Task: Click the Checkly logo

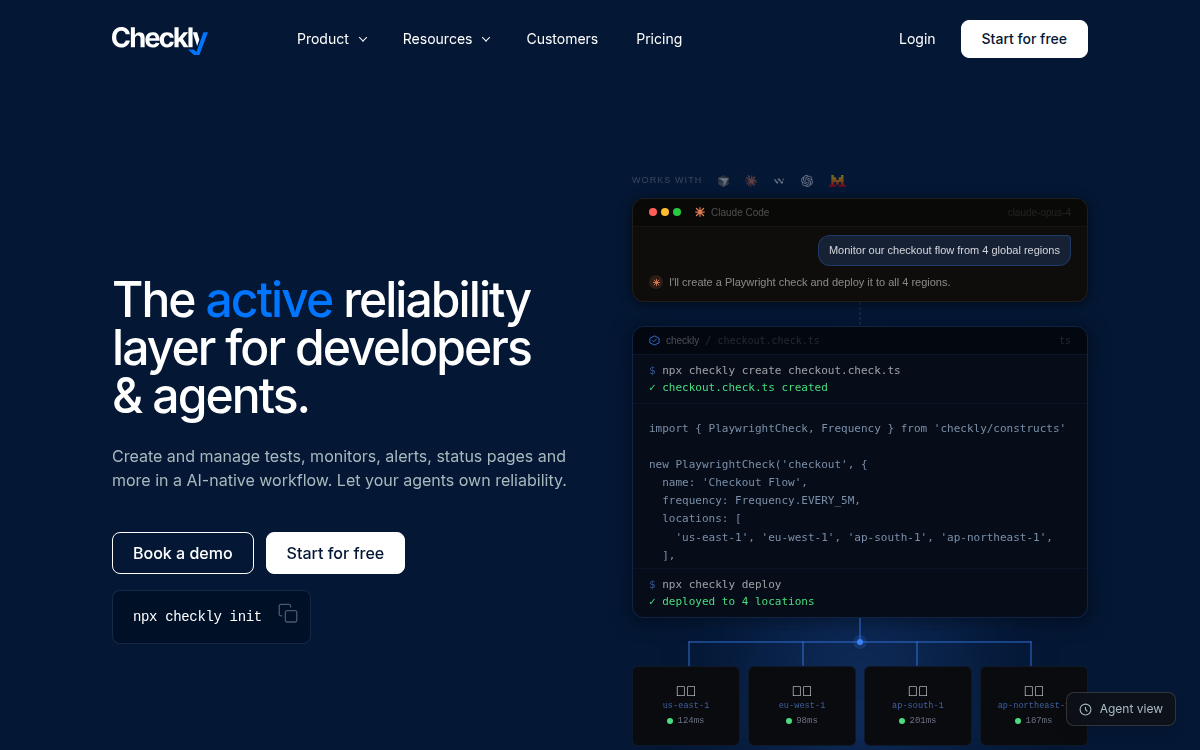Action: [x=159, y=39]
